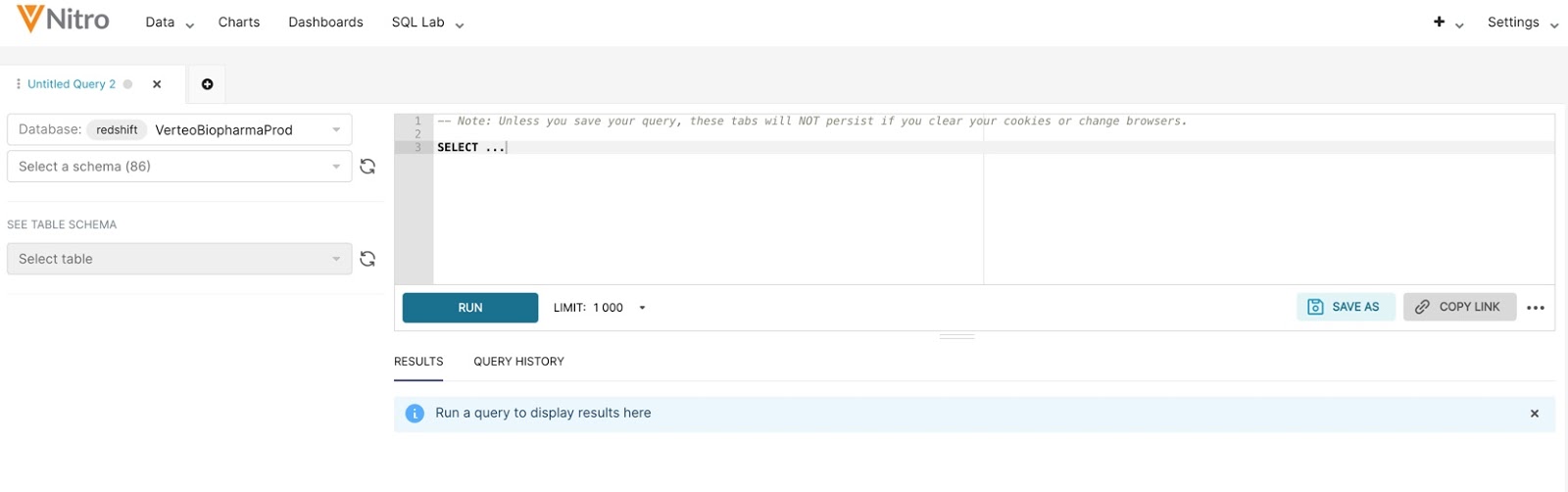Click the Save As button
This screenshot has height=492, width=1568.
(1345, 308)
